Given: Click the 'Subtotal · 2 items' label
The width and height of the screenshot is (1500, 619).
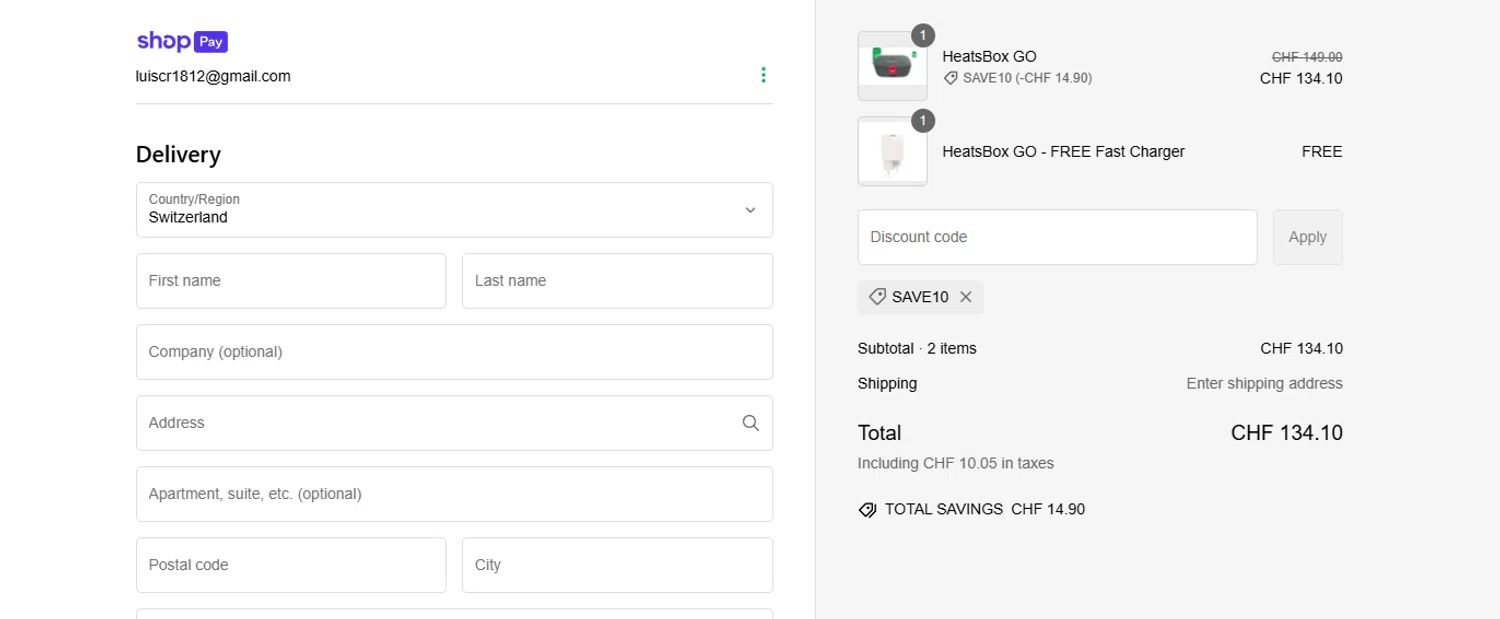Looking at the screenshot, I should pos(917,349).
